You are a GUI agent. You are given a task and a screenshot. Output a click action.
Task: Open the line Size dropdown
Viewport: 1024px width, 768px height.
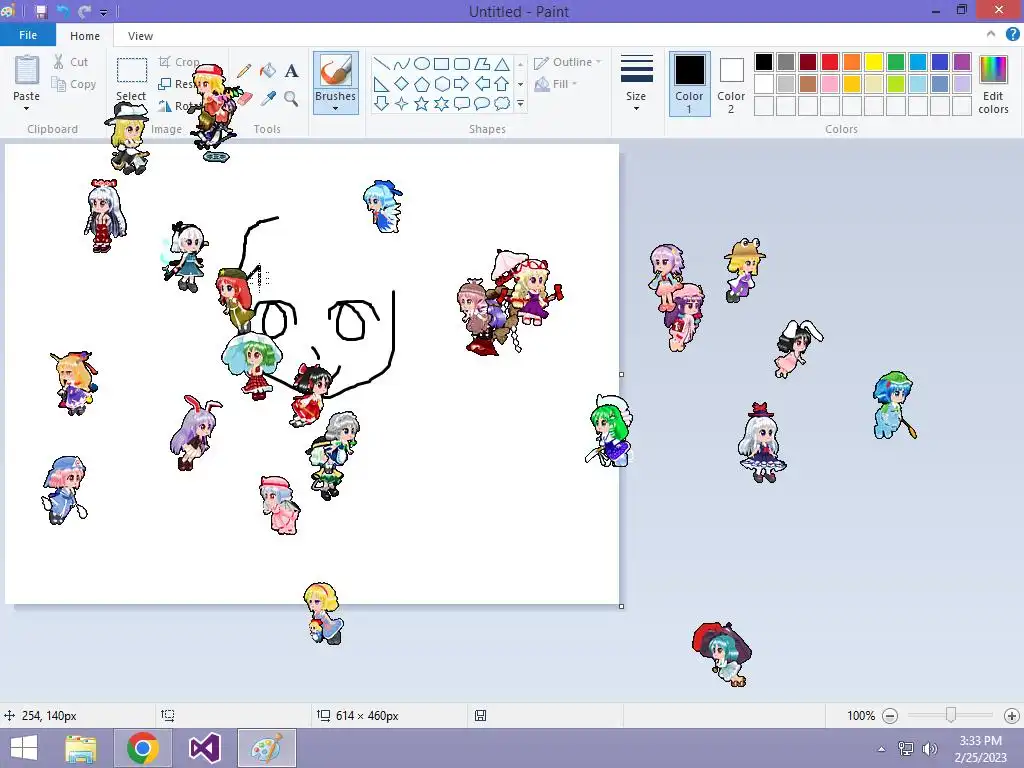click(636, 83)
